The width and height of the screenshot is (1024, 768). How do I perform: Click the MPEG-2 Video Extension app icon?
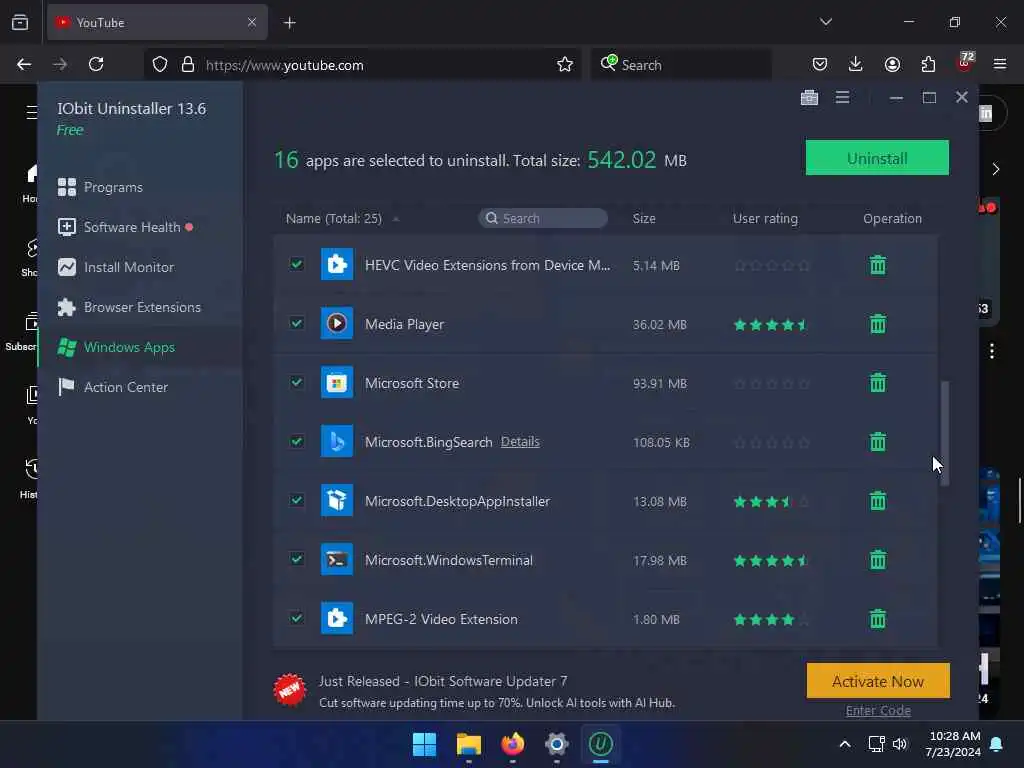tap(337, 618)
